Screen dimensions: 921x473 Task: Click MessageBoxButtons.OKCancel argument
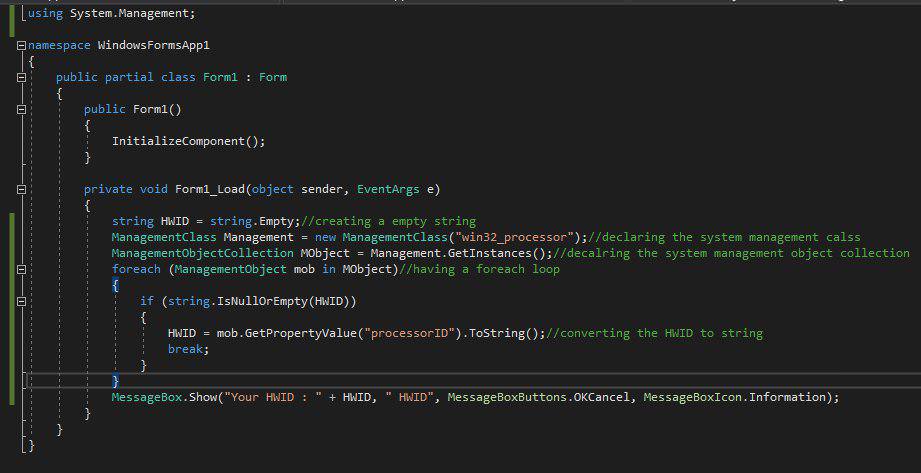point(538,397)
